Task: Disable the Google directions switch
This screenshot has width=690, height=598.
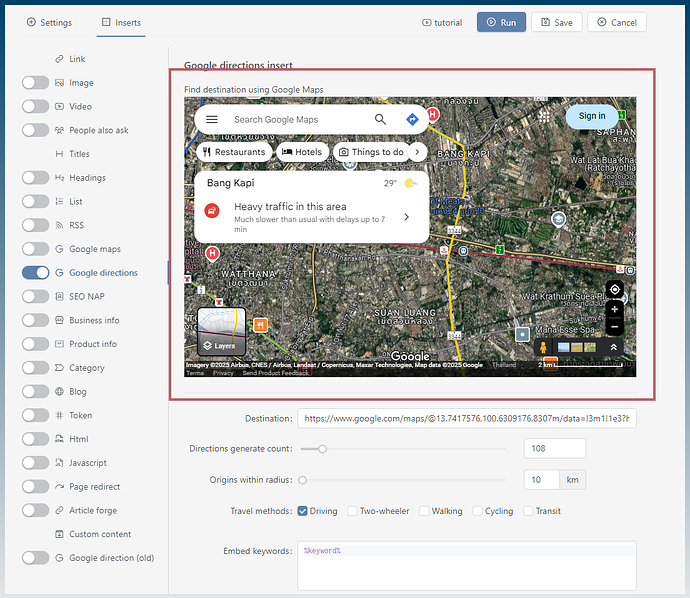Action: (x=36, y=273)
